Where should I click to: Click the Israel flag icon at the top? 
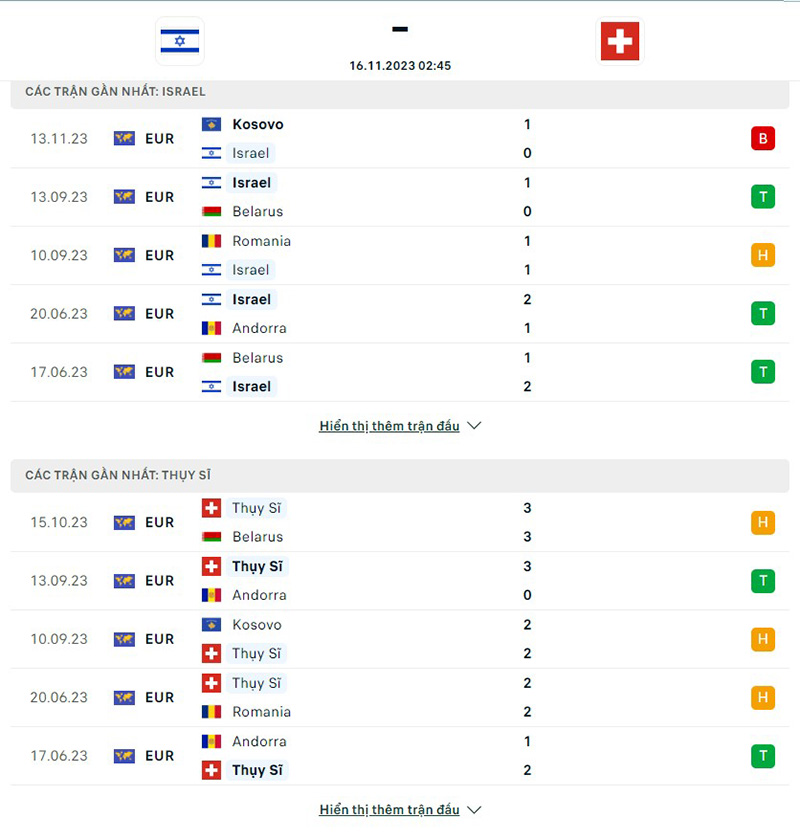pos(180,42)
